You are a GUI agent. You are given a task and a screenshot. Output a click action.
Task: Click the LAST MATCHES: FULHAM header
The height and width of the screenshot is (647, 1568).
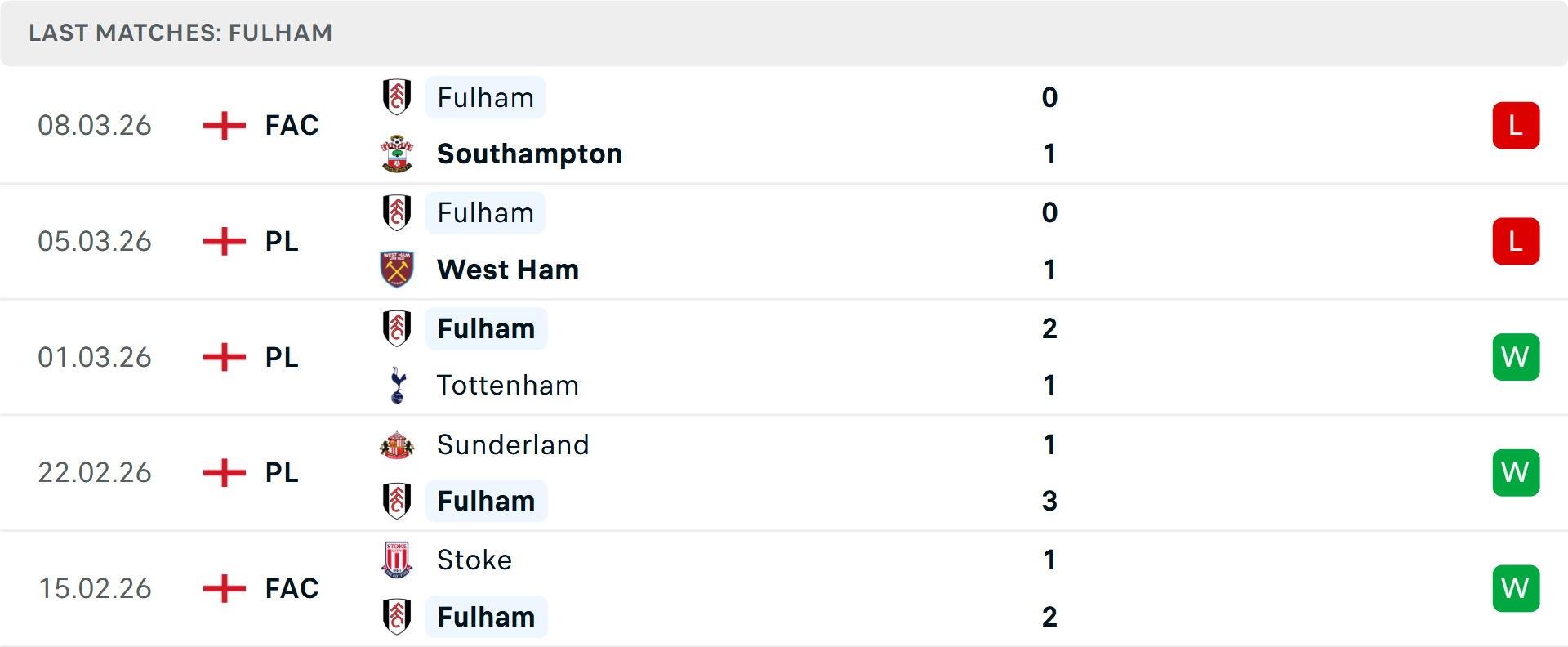point(180,33)
